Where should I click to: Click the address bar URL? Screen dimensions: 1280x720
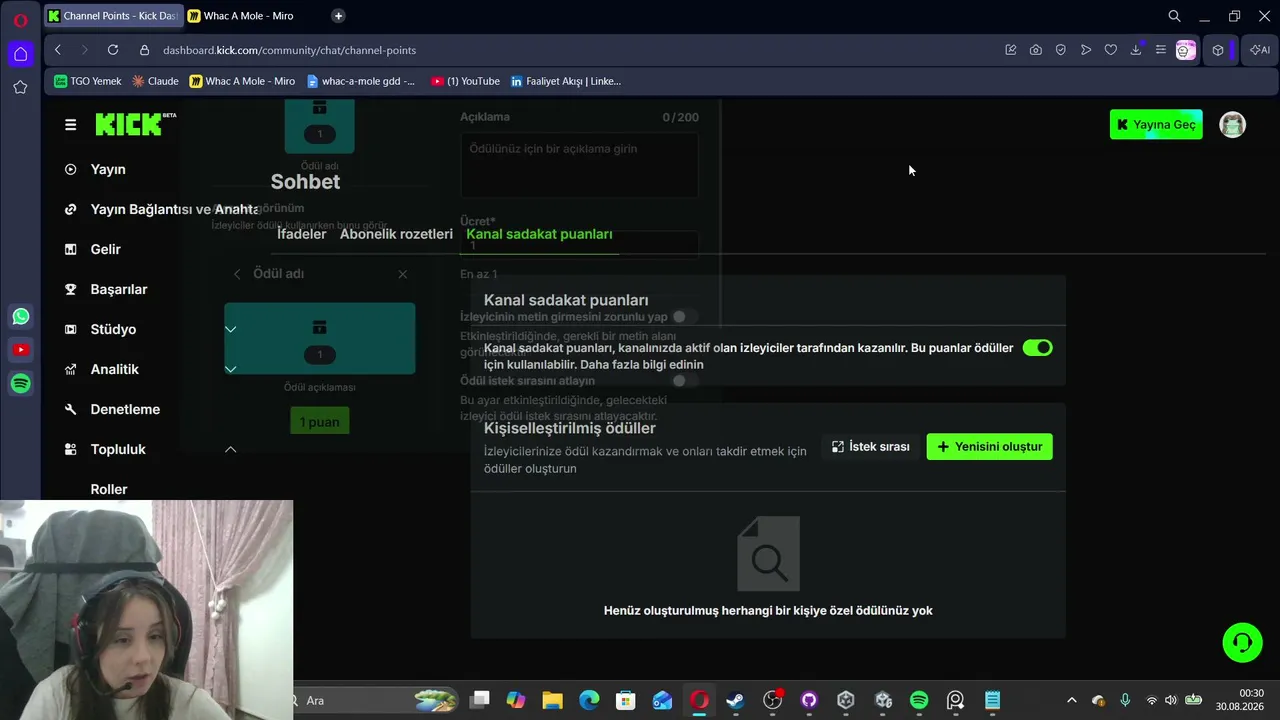click(289, 50)
